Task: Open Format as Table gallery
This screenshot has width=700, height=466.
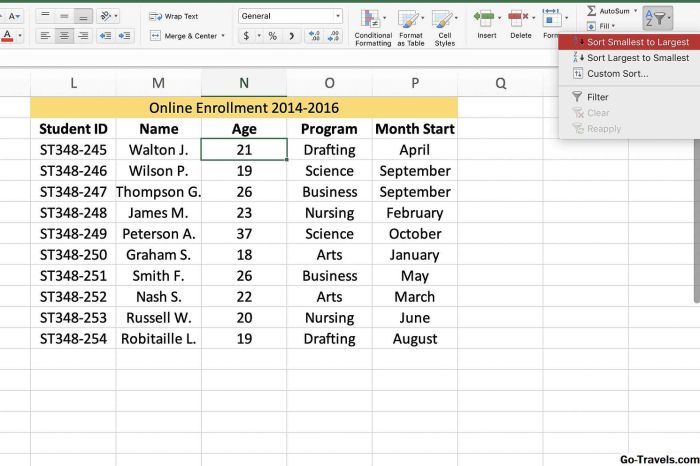Action: pyautogui.click(x=411, y=28)
